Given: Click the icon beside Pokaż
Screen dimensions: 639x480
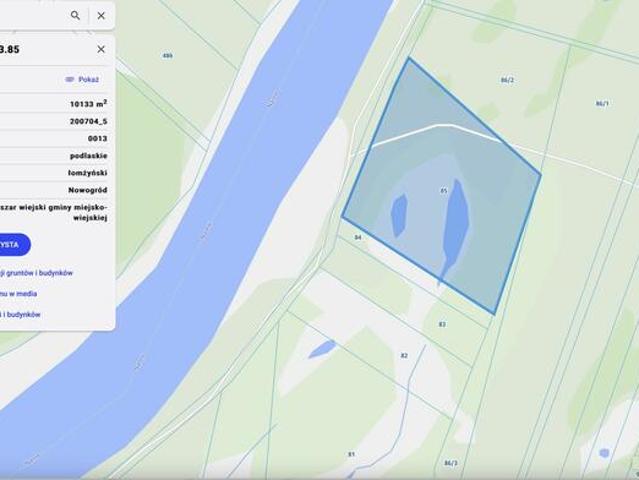Looking at the screenshot, I should pos(70,79).
